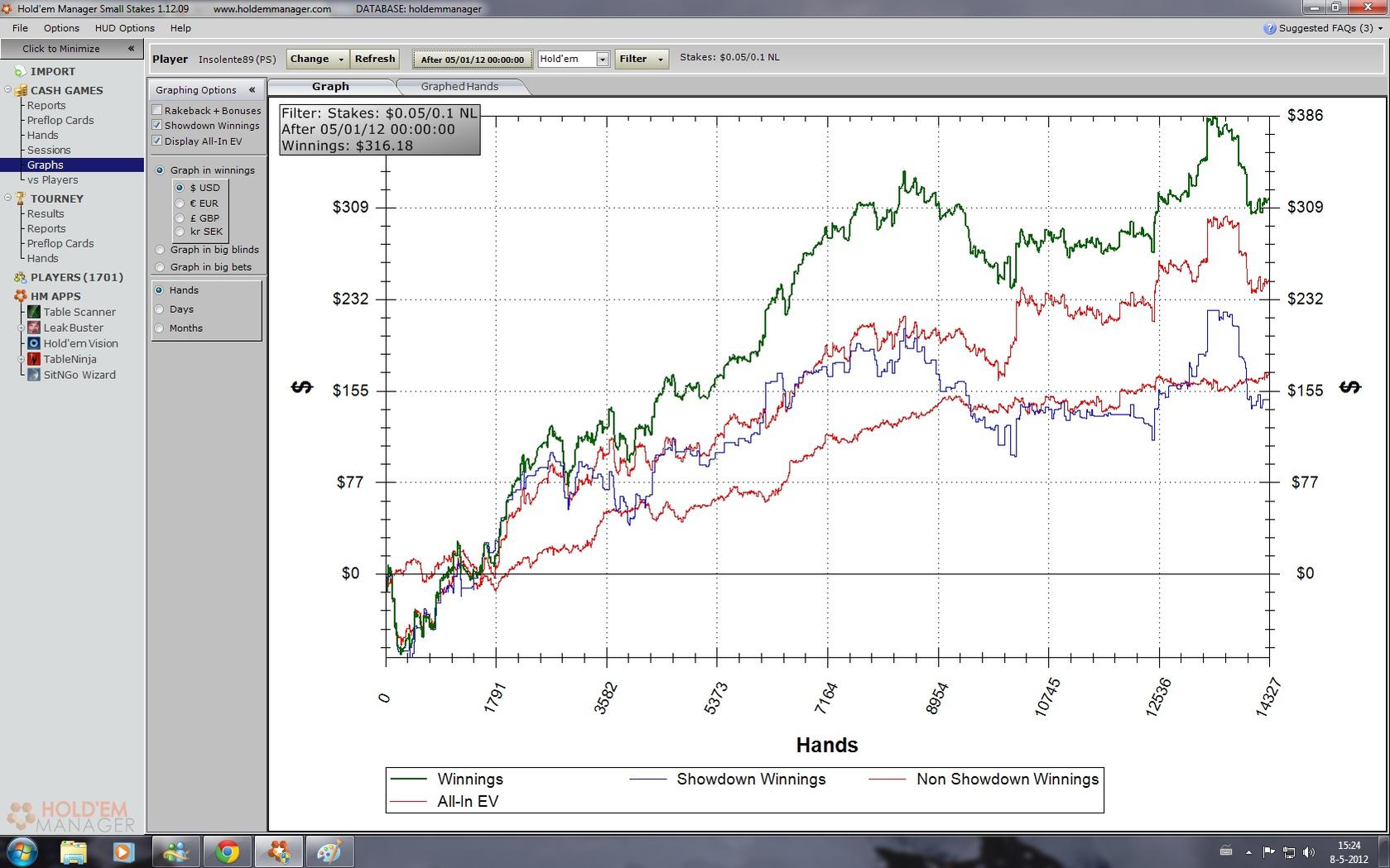1390x868 pixels.
Task: Select EUR currency radio button
Action: [180, 203]
